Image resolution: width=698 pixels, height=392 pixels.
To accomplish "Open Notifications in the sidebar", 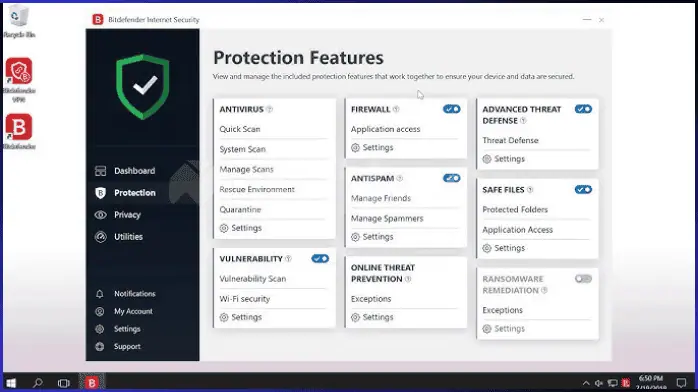I will (134, 294).
